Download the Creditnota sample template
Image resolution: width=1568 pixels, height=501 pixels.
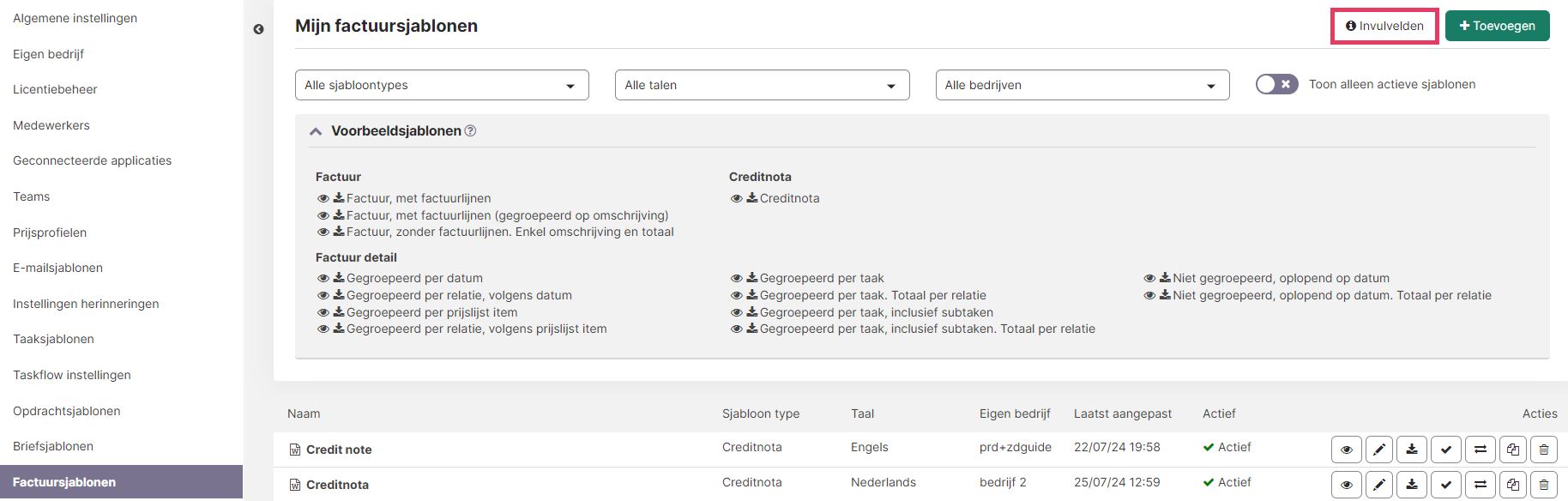(752, 198)
